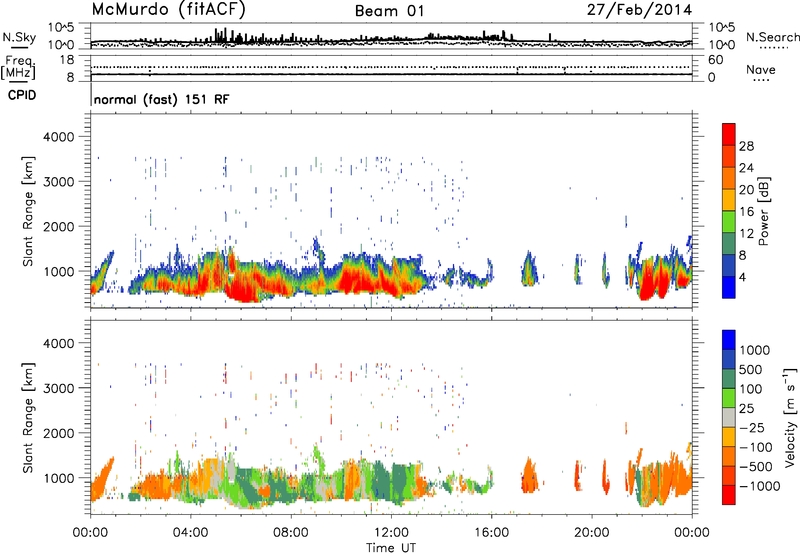The width and height of the screenshot is (800, 554).
Task: Click the 'Time UT' axis label
Action: [391, 548]
